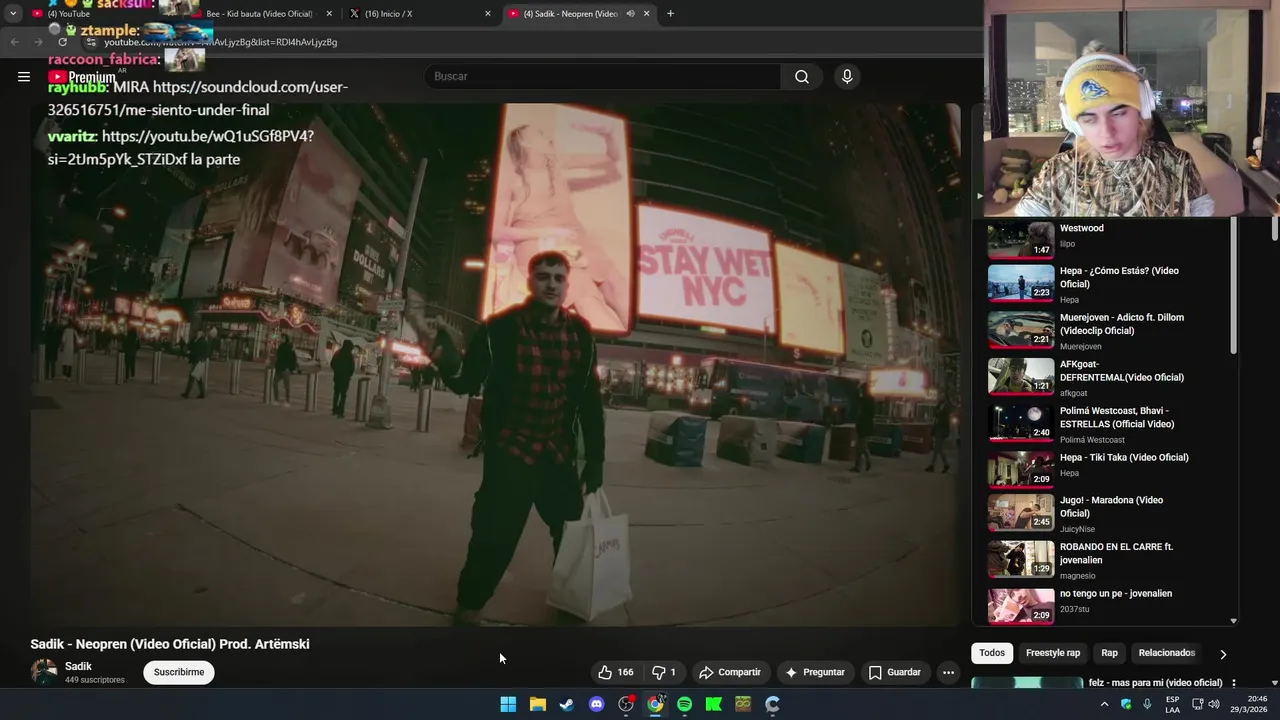Open Minecraft from the taskbar
This screenshot has height=720, width=1280.
[743, 704]
